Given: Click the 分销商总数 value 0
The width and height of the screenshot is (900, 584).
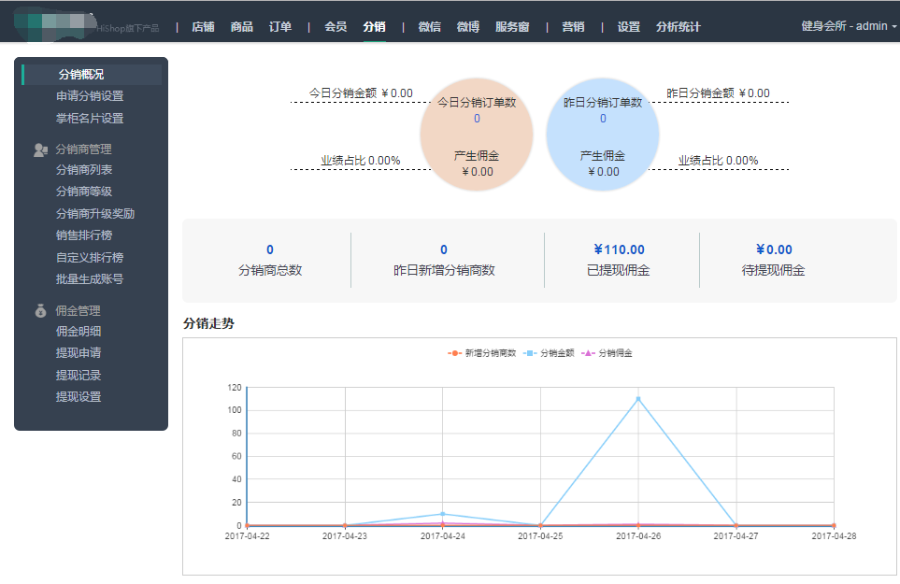Looking at the screenshot, I should [270, 250].
